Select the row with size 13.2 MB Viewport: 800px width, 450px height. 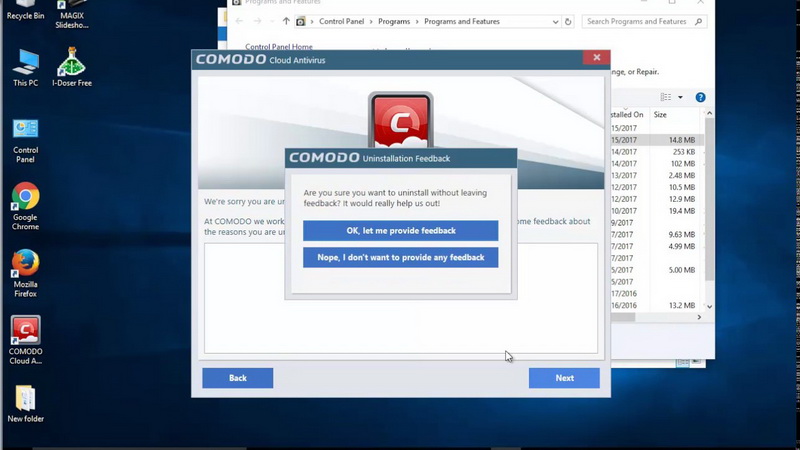(x=657, y=305)
